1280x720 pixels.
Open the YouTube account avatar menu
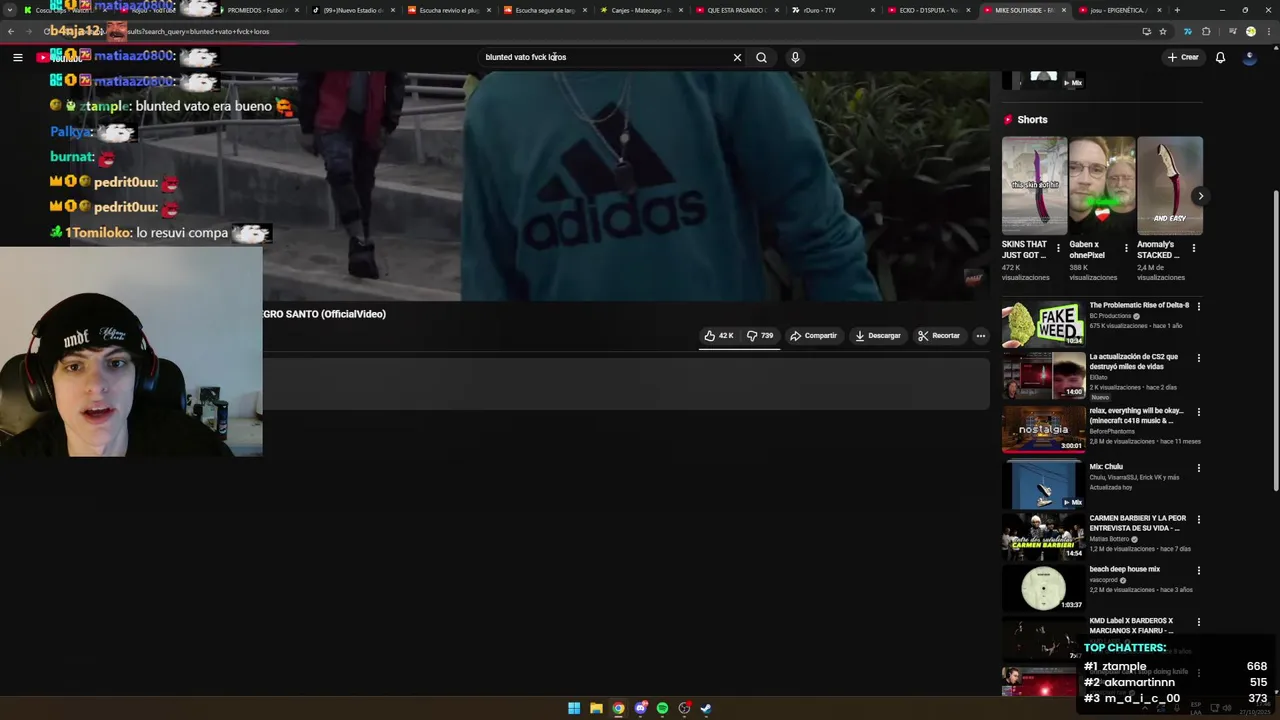click(x=1249, y=57)
